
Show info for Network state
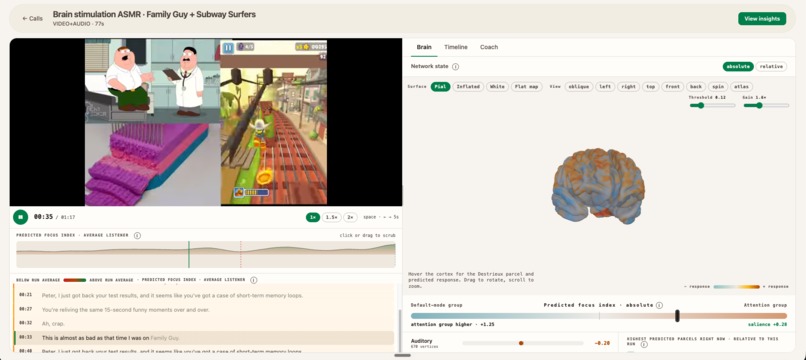(x=455, y=66)
